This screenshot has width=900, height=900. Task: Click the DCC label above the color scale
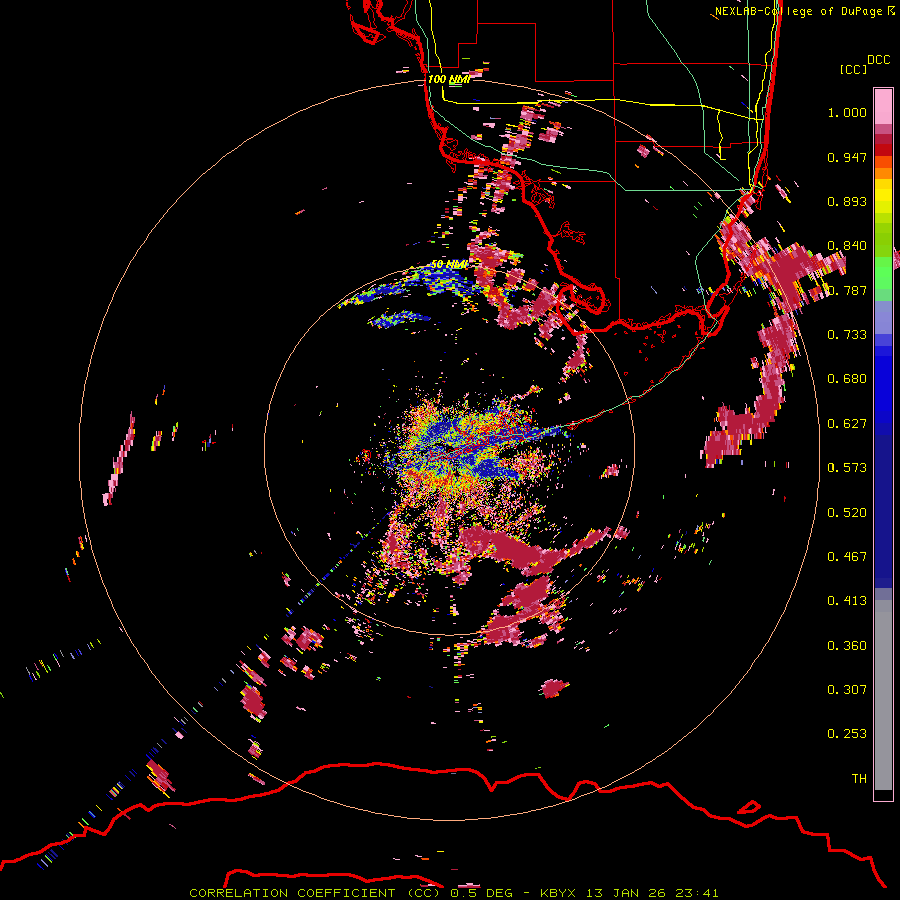(879, 60)
